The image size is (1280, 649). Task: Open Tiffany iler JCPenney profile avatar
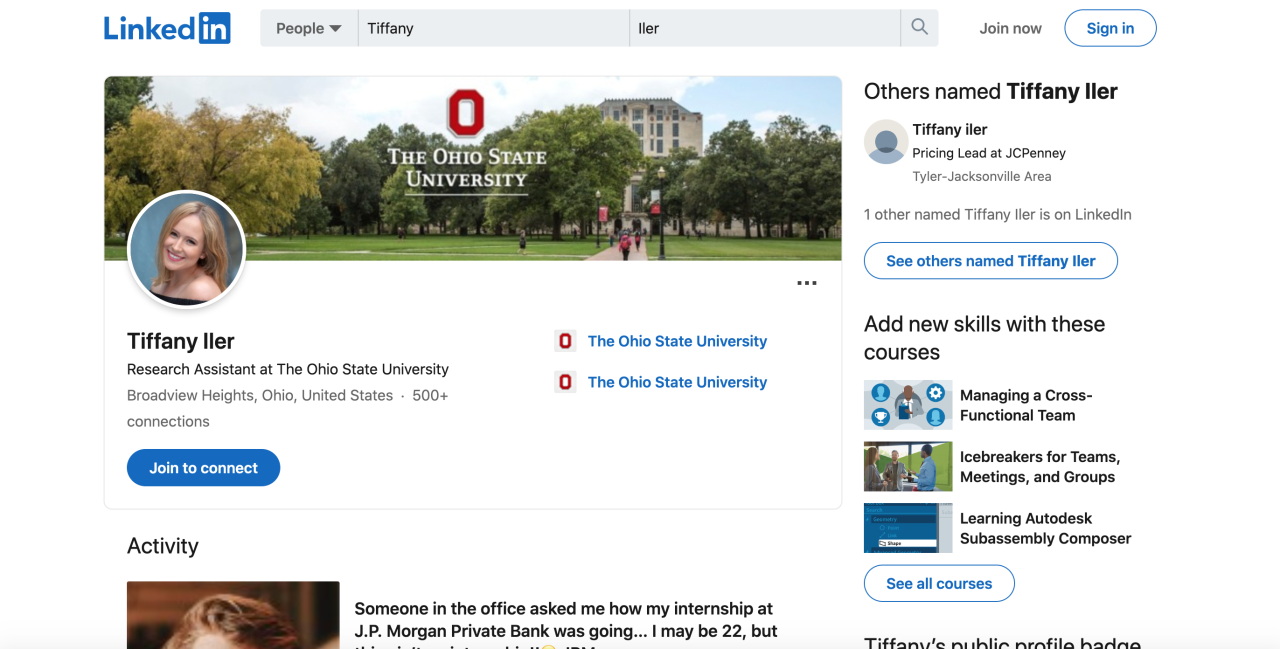click(886, 142)
